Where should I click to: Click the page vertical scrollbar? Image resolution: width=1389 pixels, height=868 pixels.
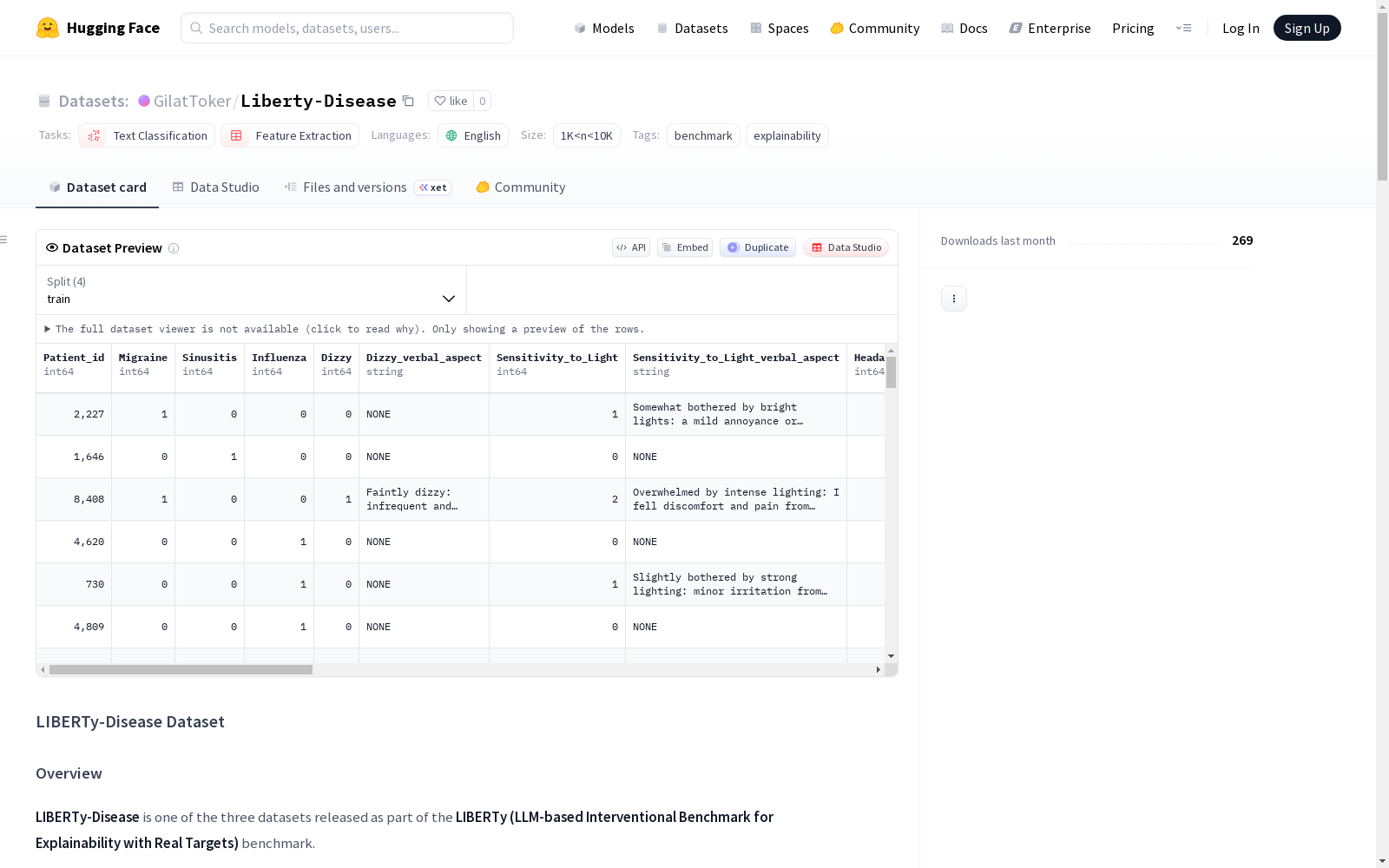click(x=1382, y=95)
